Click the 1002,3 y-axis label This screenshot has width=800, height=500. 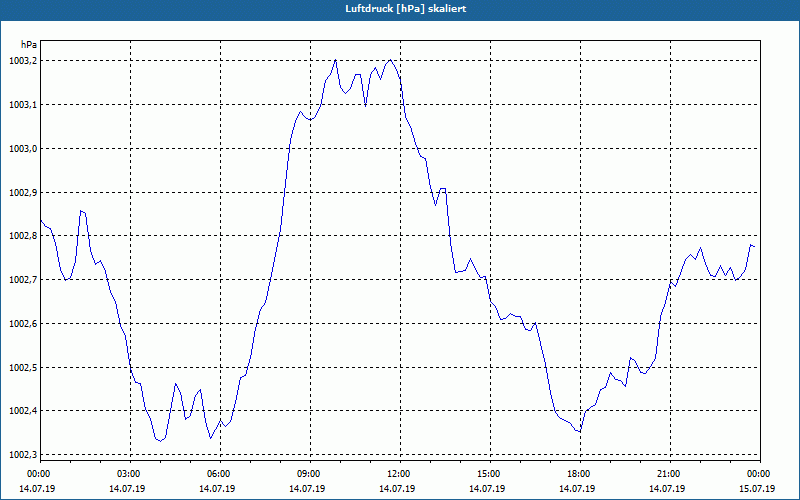[x=23, y=455]
